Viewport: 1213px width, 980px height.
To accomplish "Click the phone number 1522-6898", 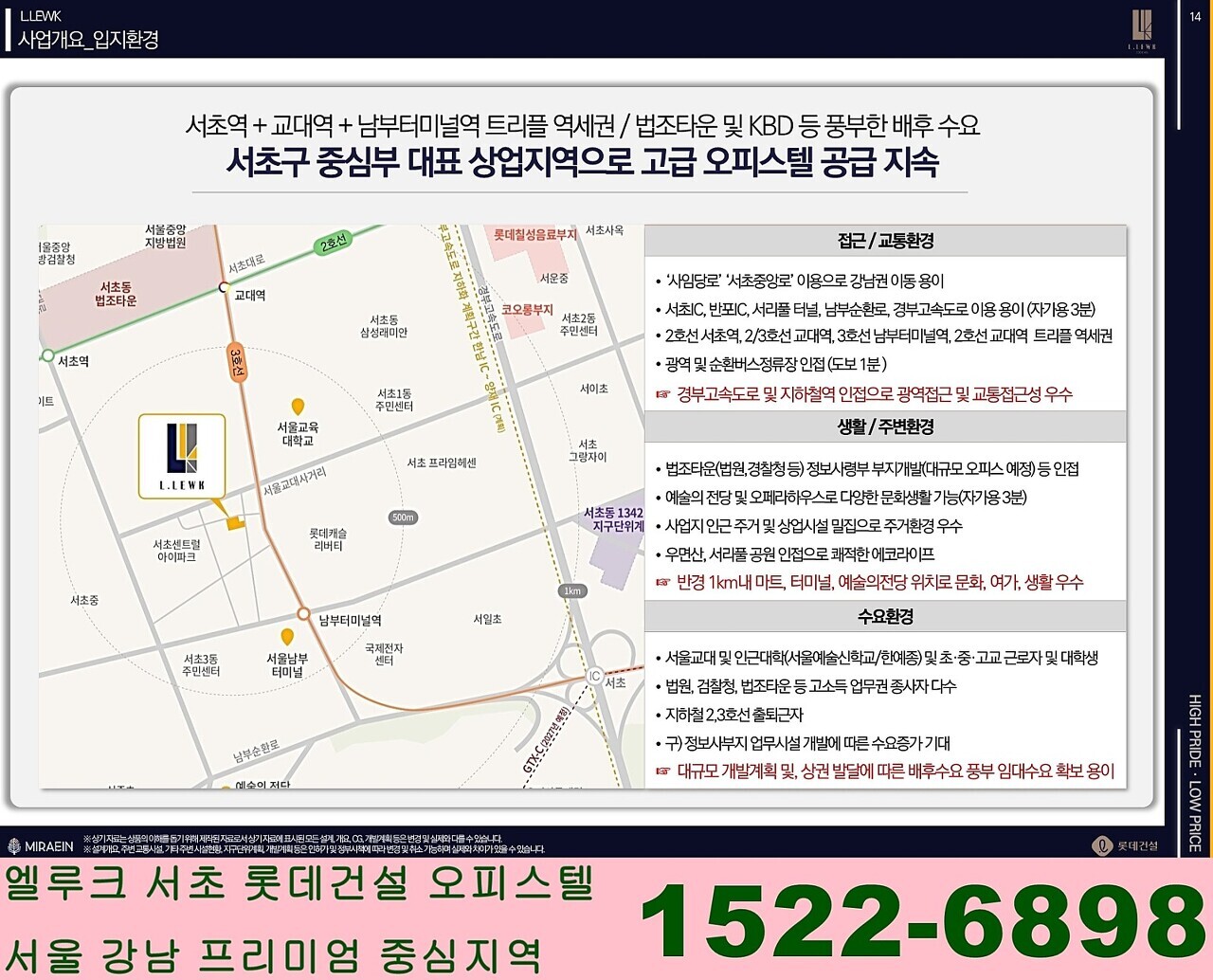I will click(922, 919).
